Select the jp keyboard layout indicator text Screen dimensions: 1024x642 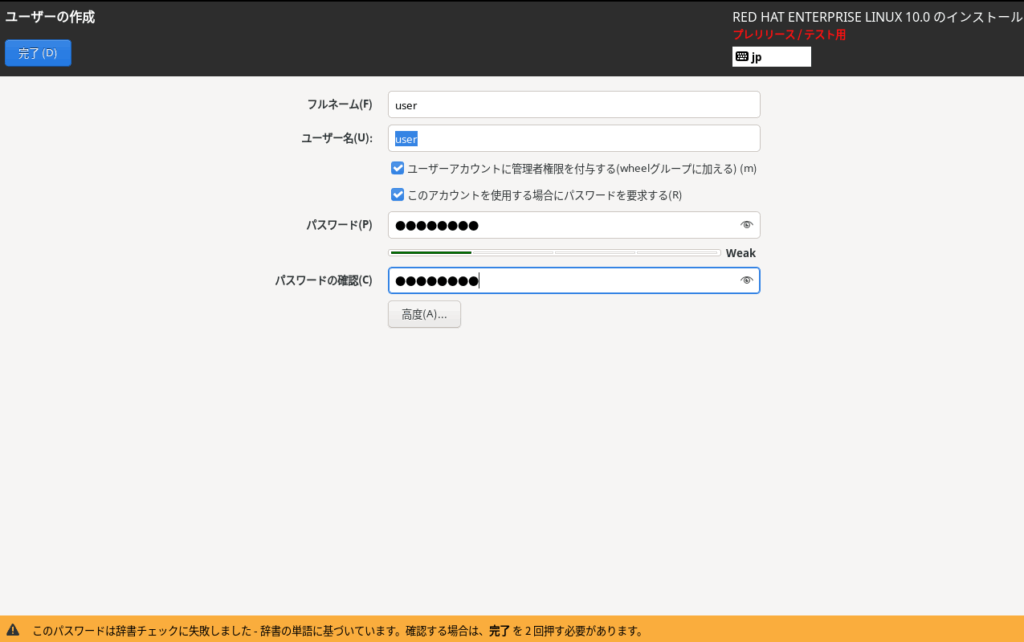757,57
